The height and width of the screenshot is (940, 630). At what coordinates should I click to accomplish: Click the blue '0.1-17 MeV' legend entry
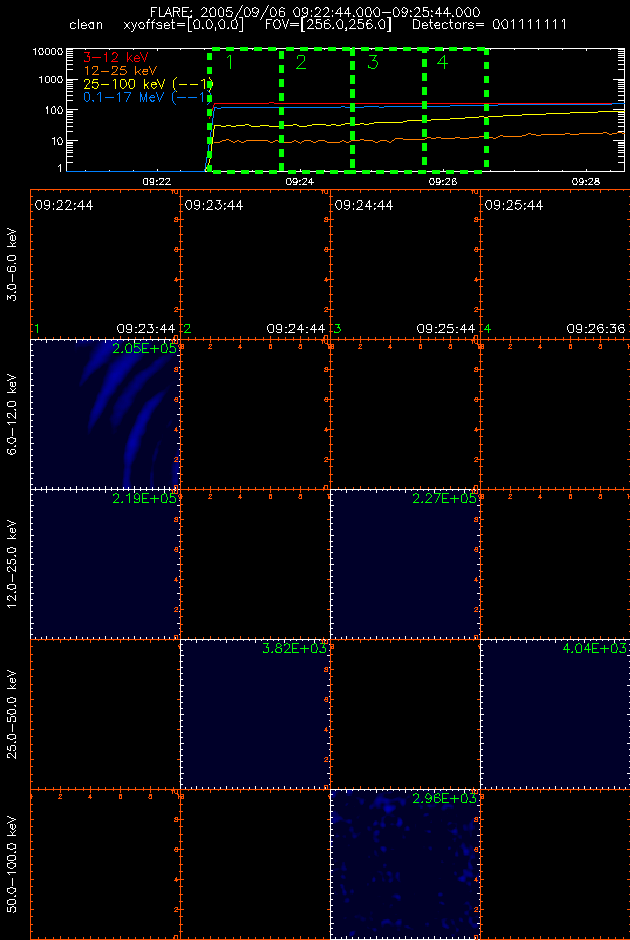pos(147,97)
